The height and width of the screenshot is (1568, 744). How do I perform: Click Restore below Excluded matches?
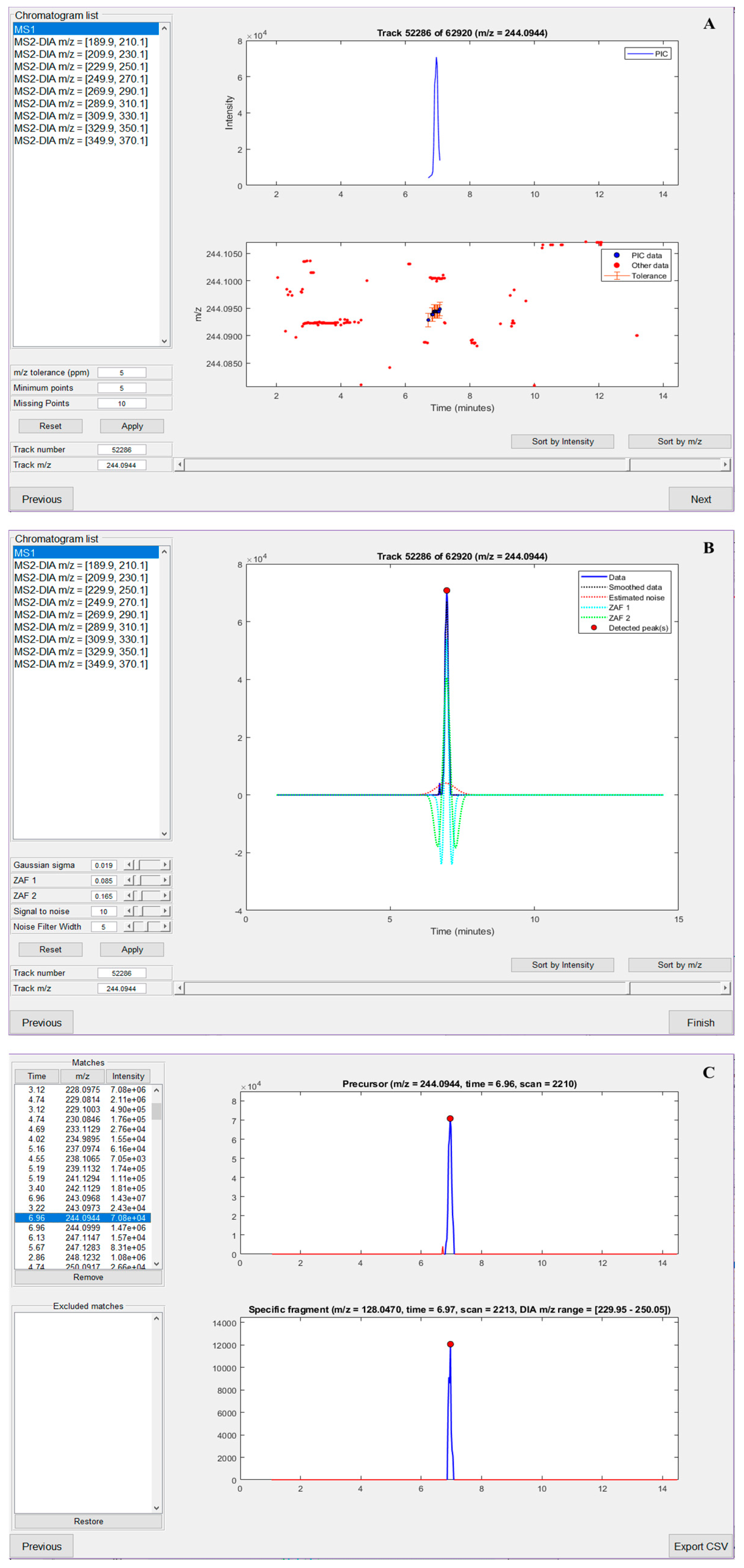coord(88,1521)
